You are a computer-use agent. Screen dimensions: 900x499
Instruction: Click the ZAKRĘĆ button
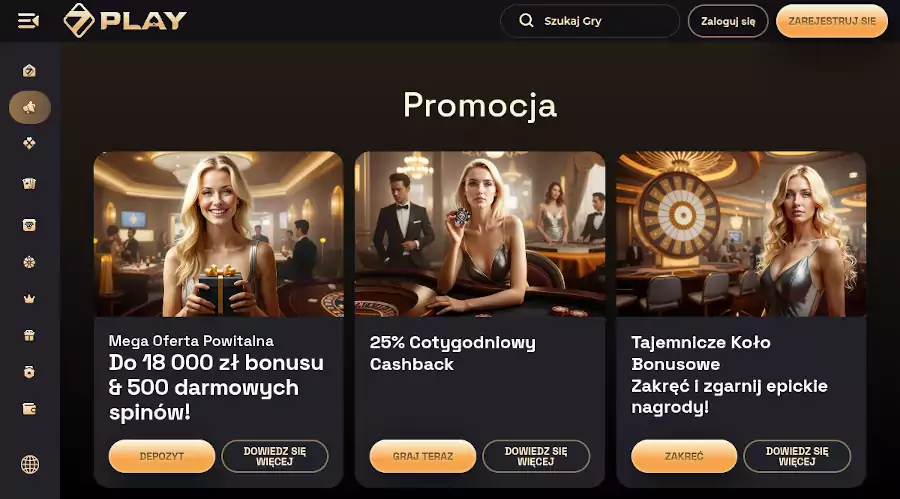coord(684,457)
